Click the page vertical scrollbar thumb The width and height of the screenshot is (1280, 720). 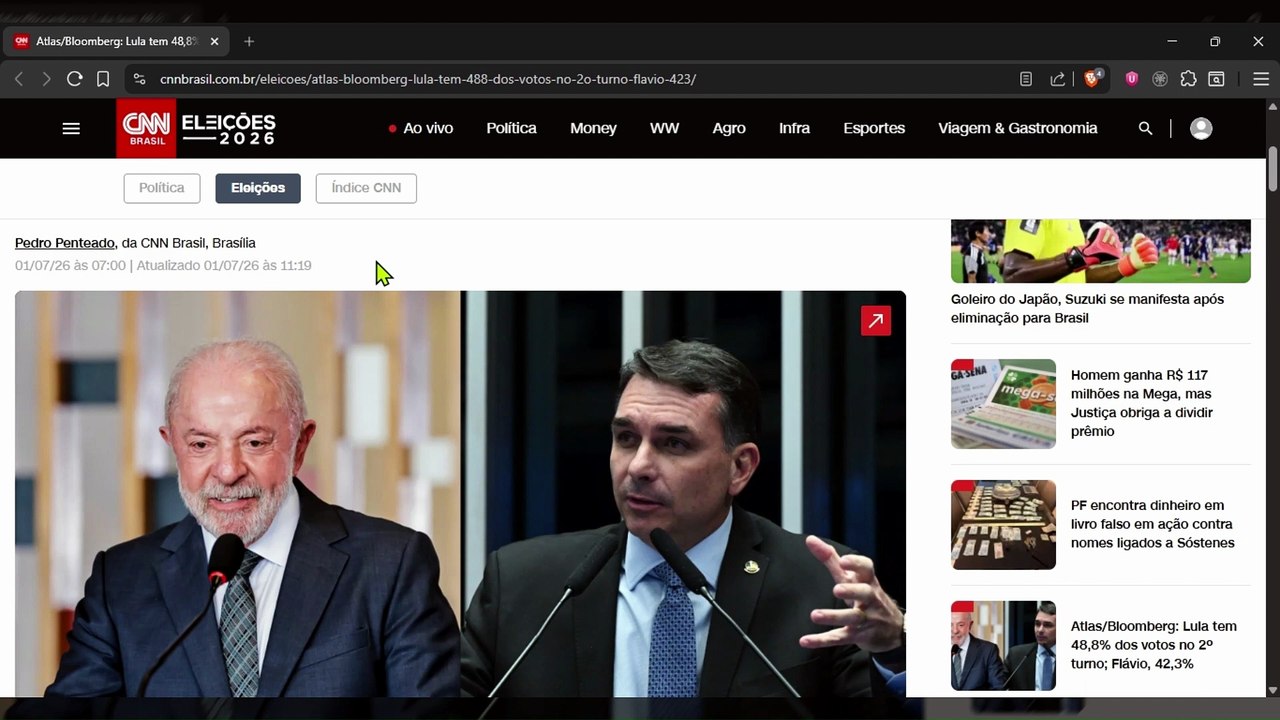click(1272, 168)
